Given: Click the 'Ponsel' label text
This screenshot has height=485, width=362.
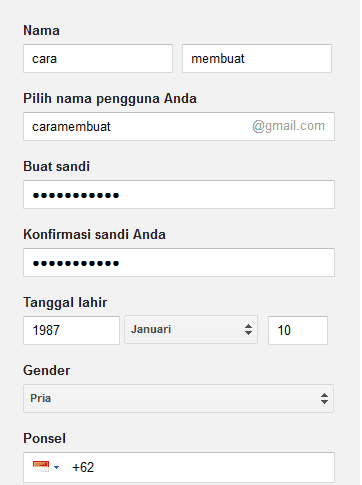Looking at the screenshot, I should [44, 438].
